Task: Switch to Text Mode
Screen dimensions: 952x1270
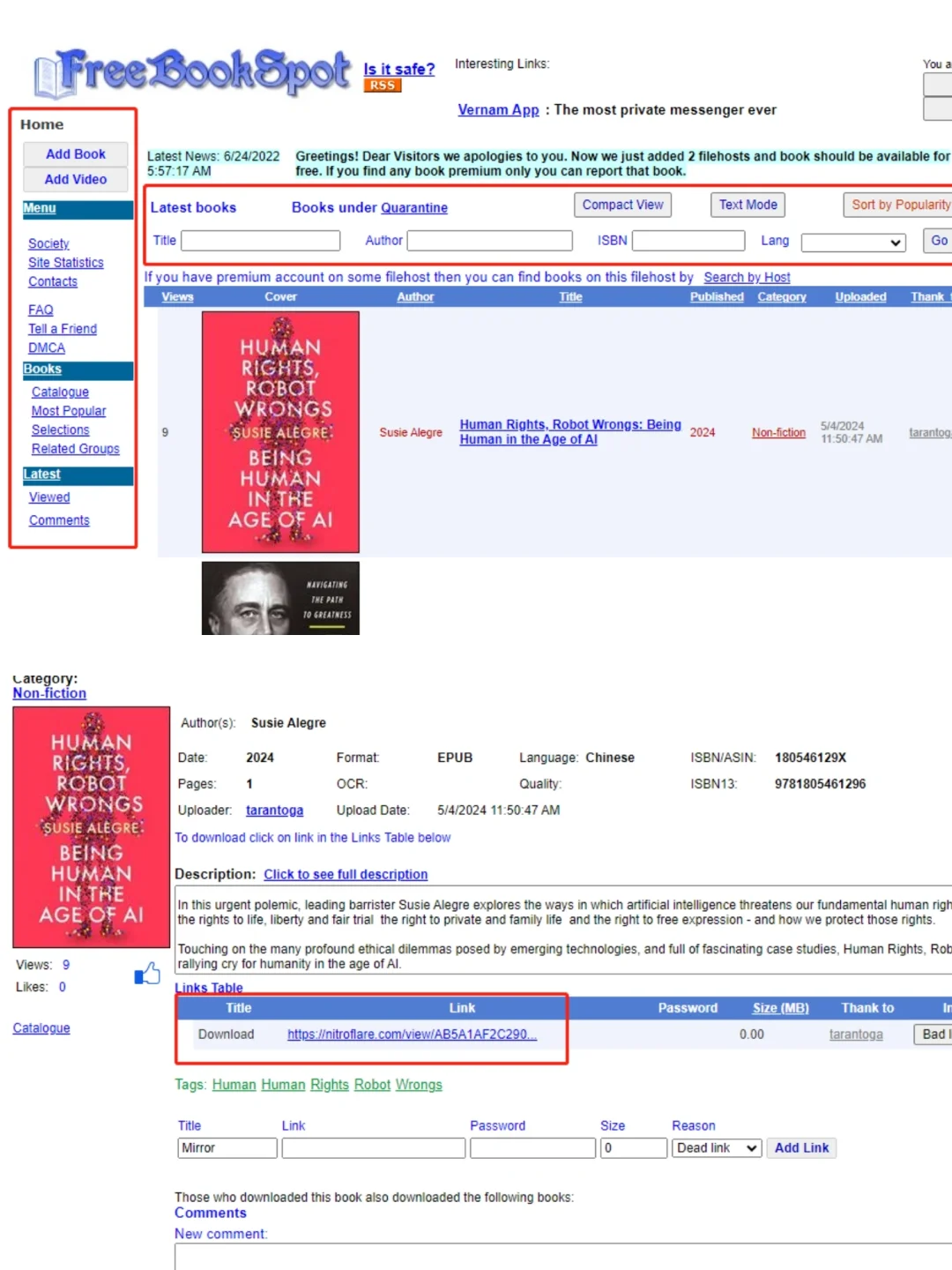Action: 747,205
